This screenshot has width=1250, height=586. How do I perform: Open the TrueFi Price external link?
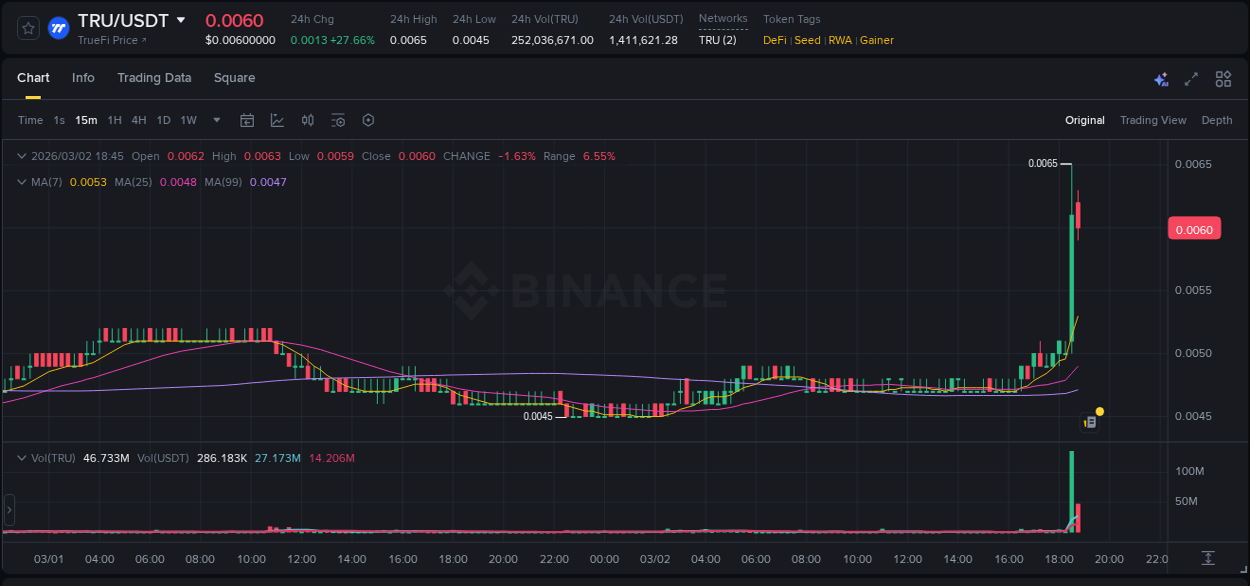pyautogui.click(x=109, y=40)
